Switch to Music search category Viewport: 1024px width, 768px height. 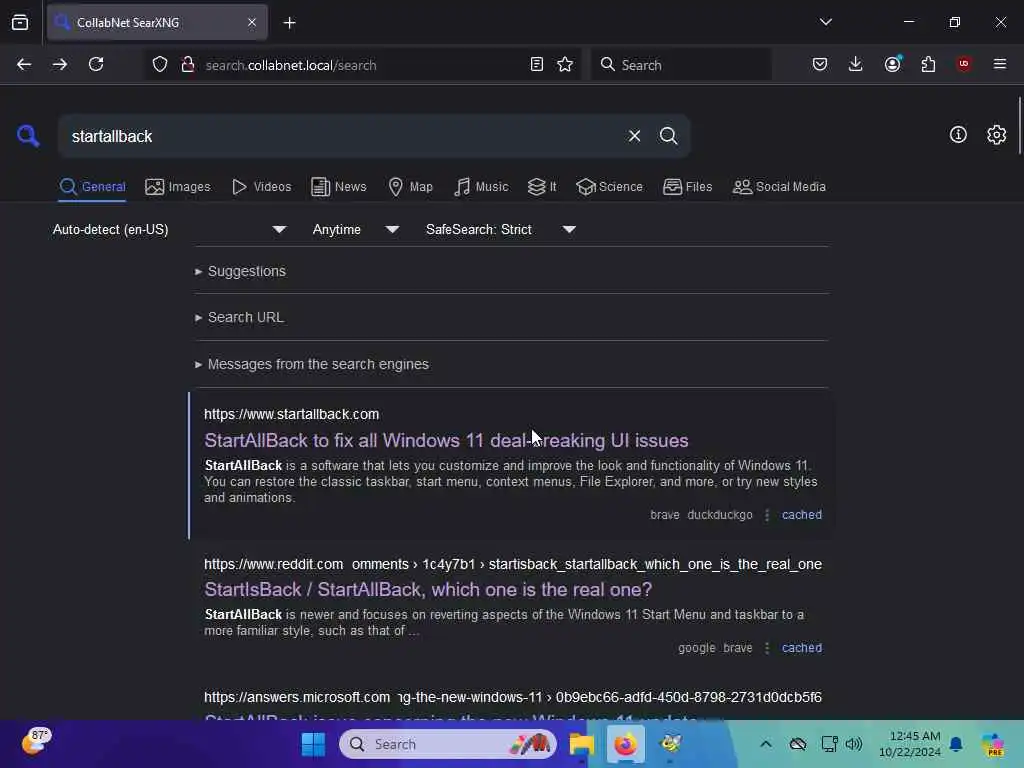[x=481, y=187]
